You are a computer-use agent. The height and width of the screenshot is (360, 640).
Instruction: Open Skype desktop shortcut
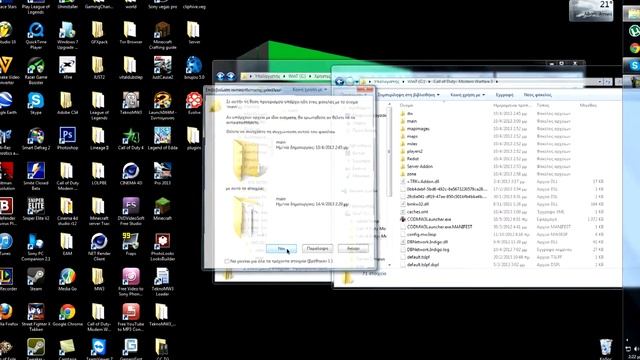[x=36, y=103]
